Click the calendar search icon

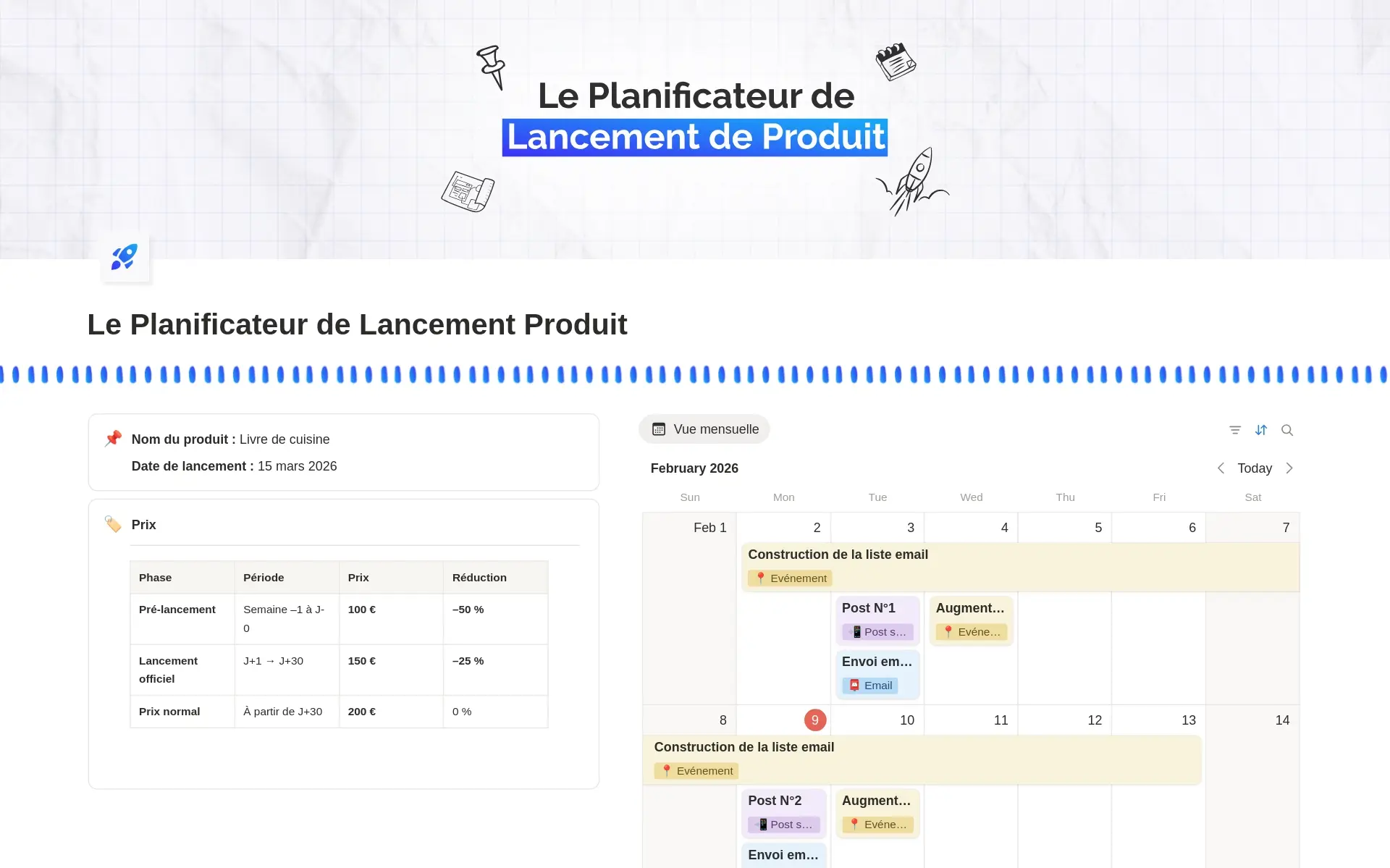(x=1287, y=430)
